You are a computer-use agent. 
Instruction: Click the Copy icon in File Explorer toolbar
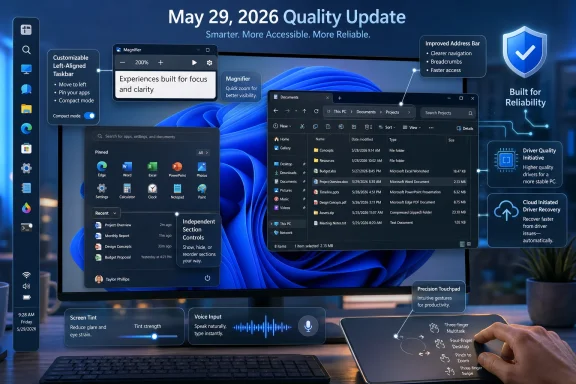point(315,126)
